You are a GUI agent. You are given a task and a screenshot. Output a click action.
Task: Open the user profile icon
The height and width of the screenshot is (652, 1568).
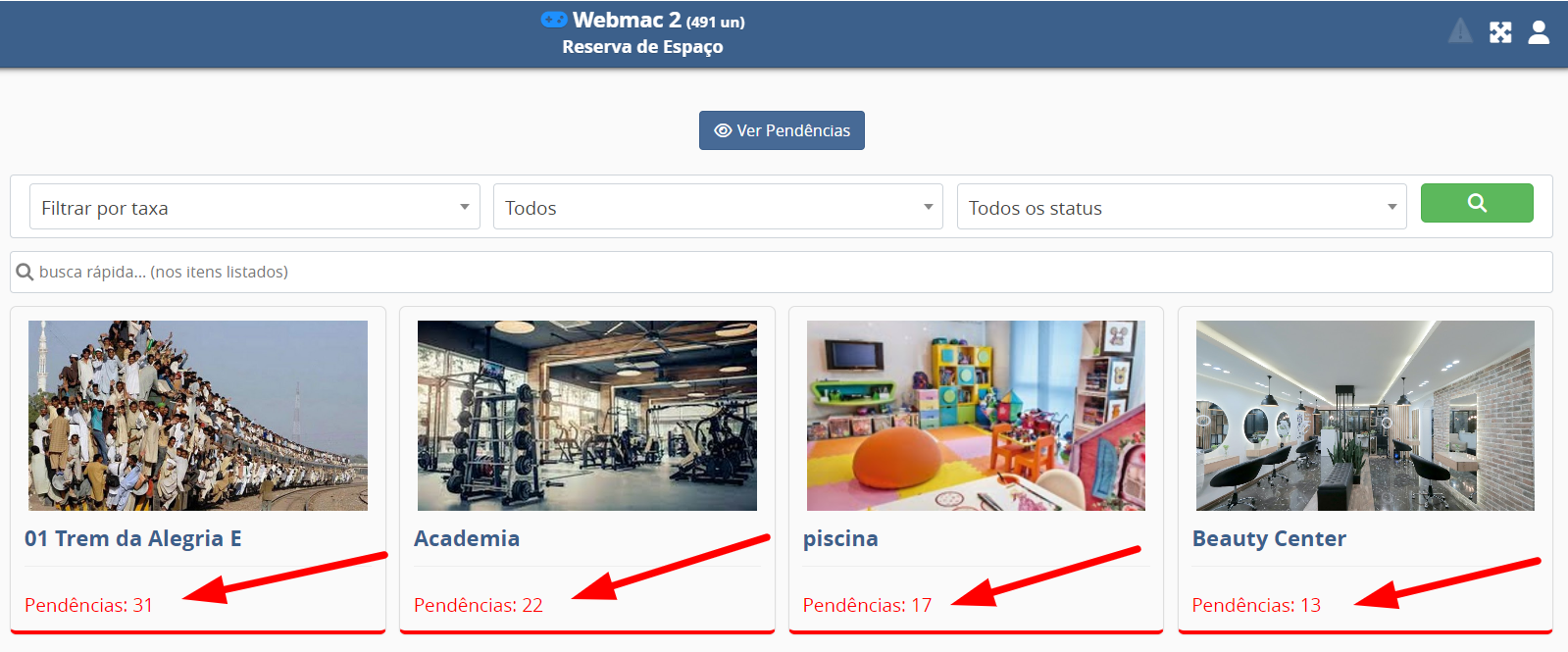pos(1540,32)
